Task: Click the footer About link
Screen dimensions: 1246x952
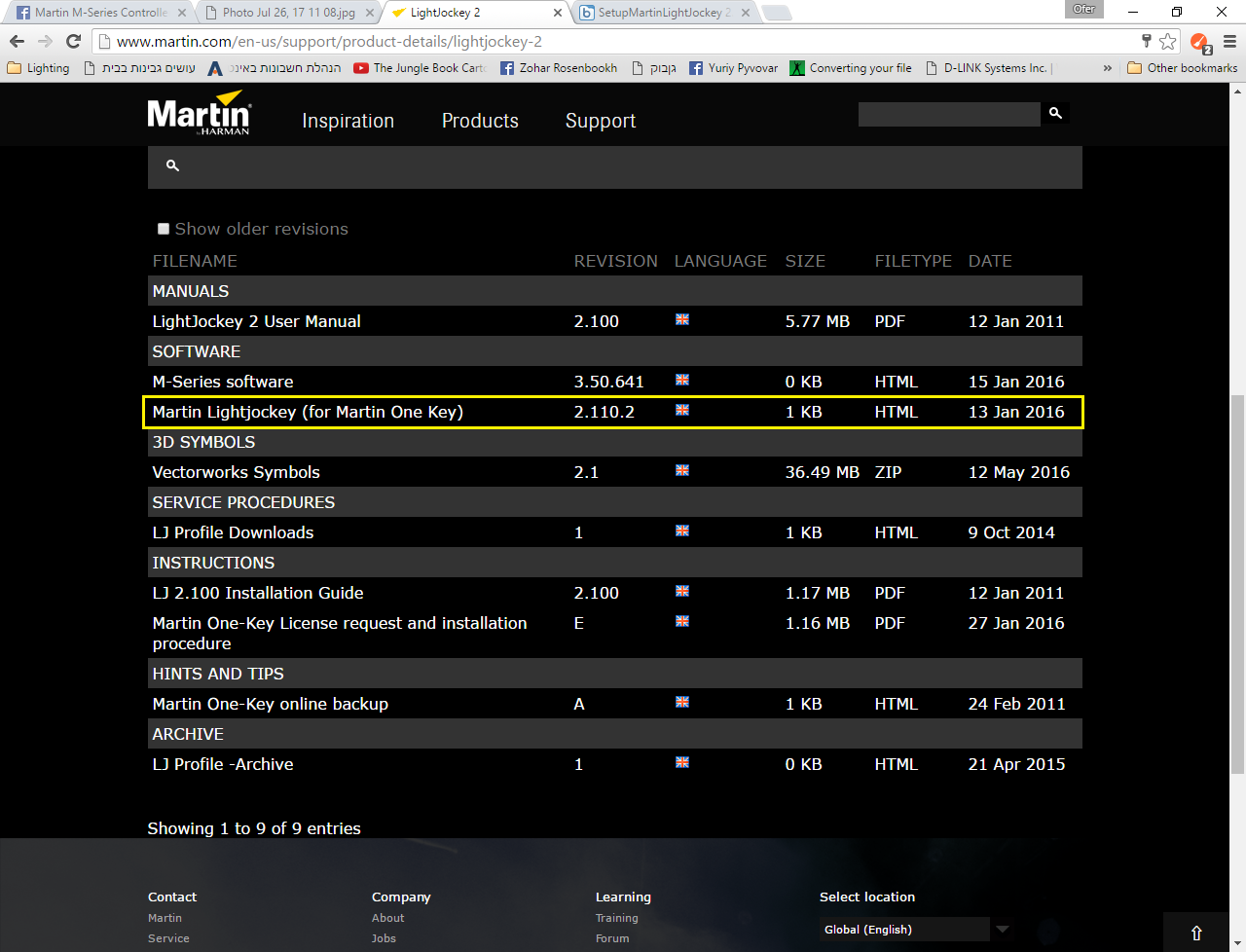Action: (387, 918)
